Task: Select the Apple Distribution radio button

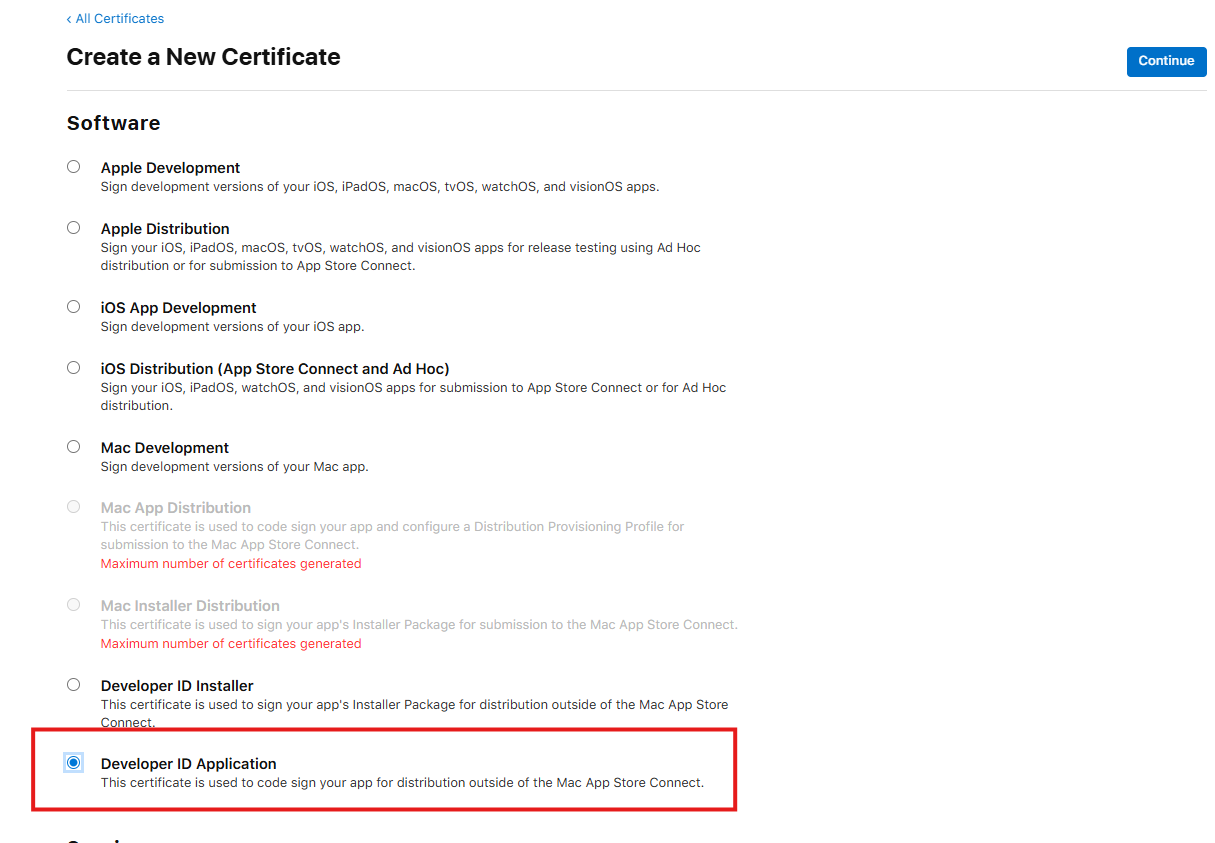Action: pos(74,228)
